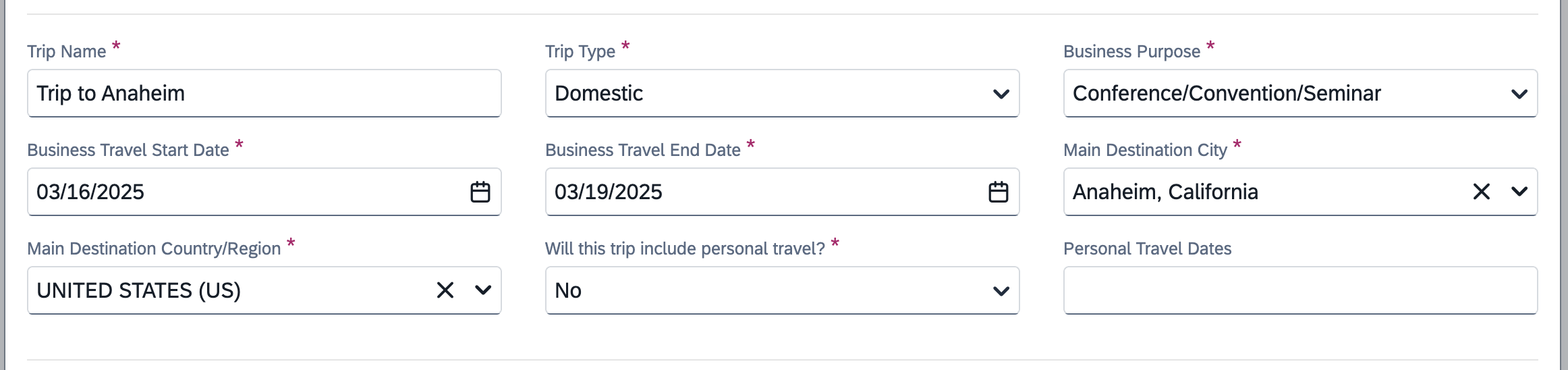This screenshot has height=370, width=1568.
Task: Clear the UNITED STATES (US) country selection
Action: click(x=445, y=290)
